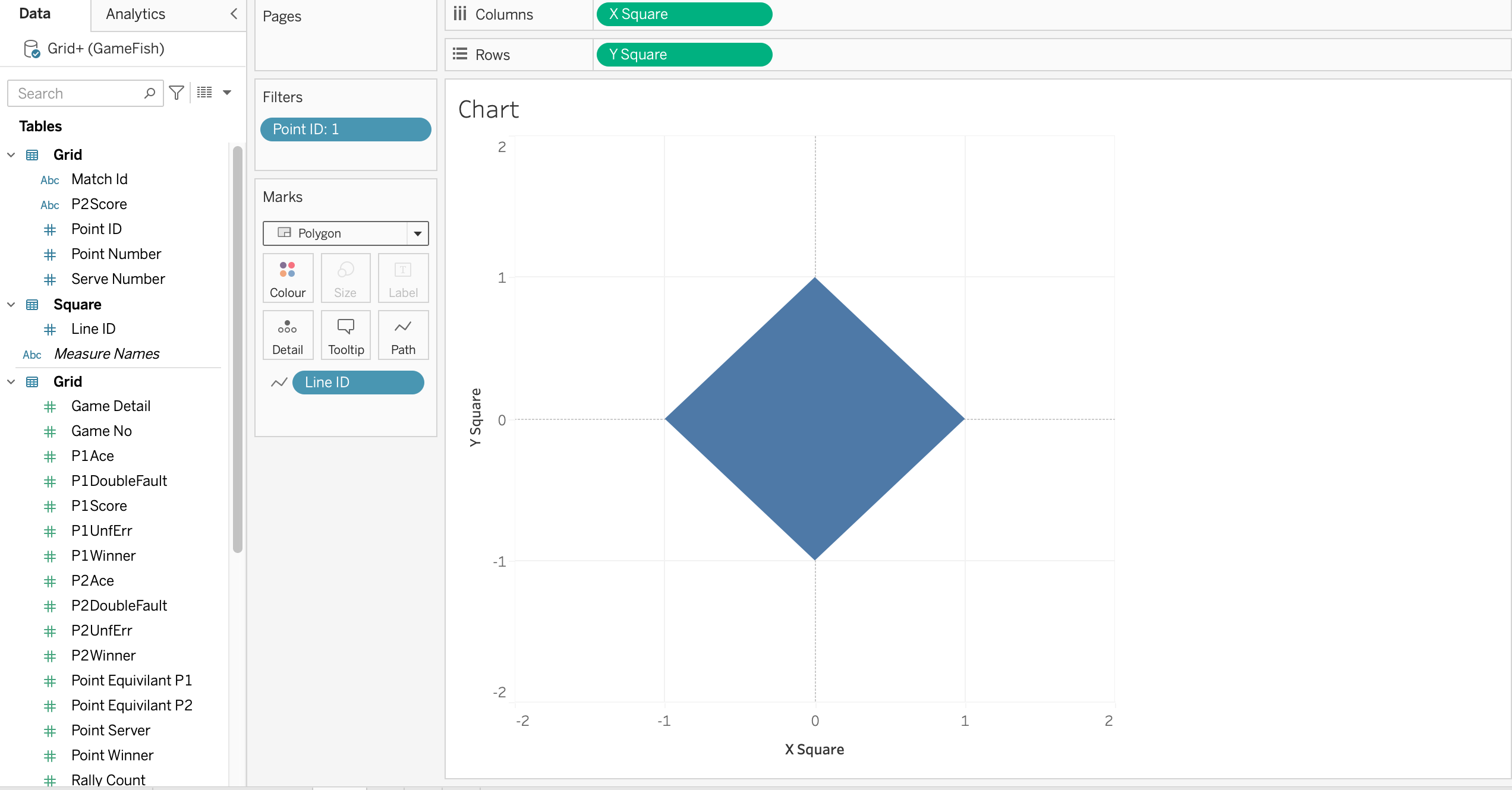Click the Path marks card
This screenshot has width=1512, height=790.
tap(403, 336)
